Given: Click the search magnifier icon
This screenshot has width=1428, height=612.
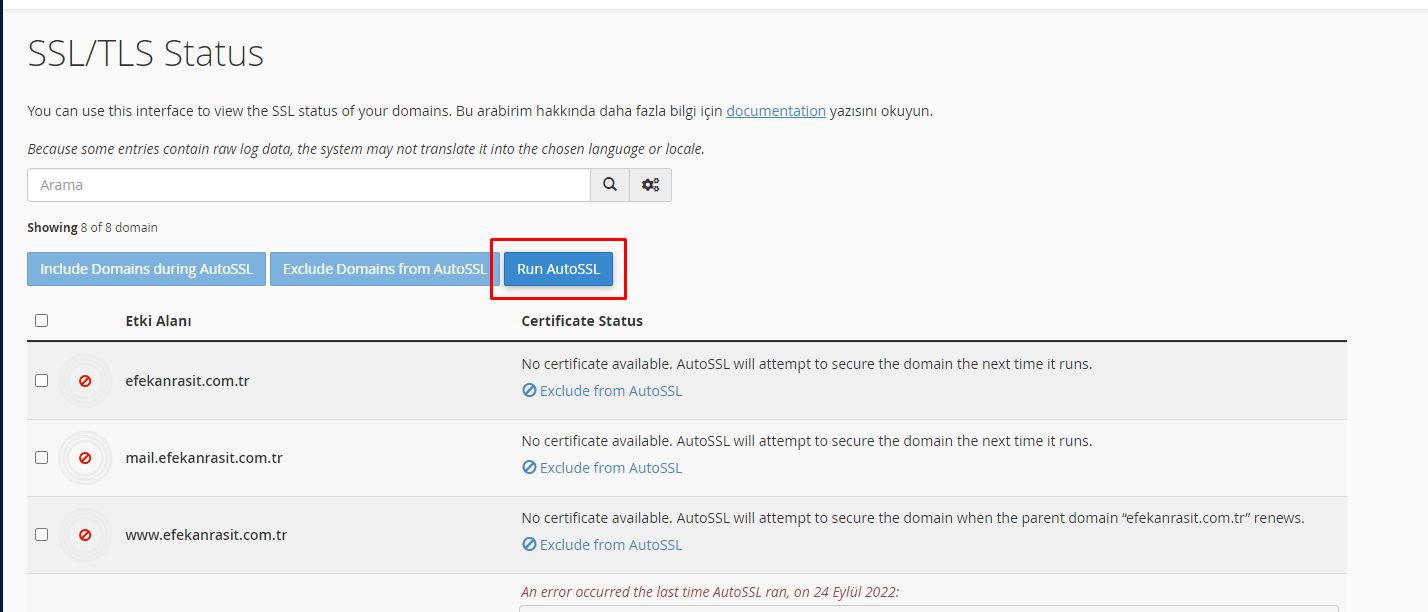Looking at the screenshot, I should (609, 185).
